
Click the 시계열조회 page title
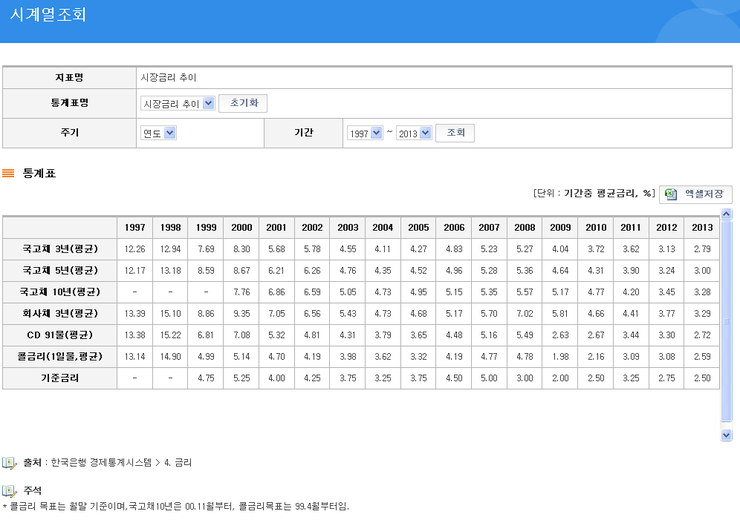coord(48,15)
